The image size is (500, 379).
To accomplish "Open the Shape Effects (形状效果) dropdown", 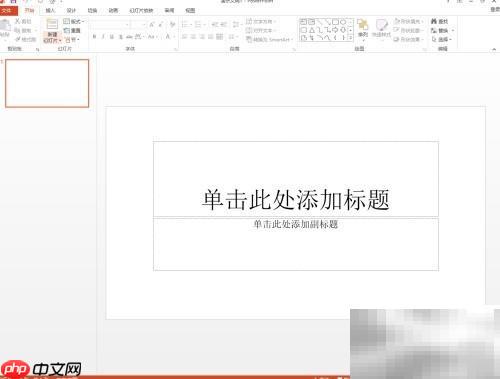I will [409, 39].
